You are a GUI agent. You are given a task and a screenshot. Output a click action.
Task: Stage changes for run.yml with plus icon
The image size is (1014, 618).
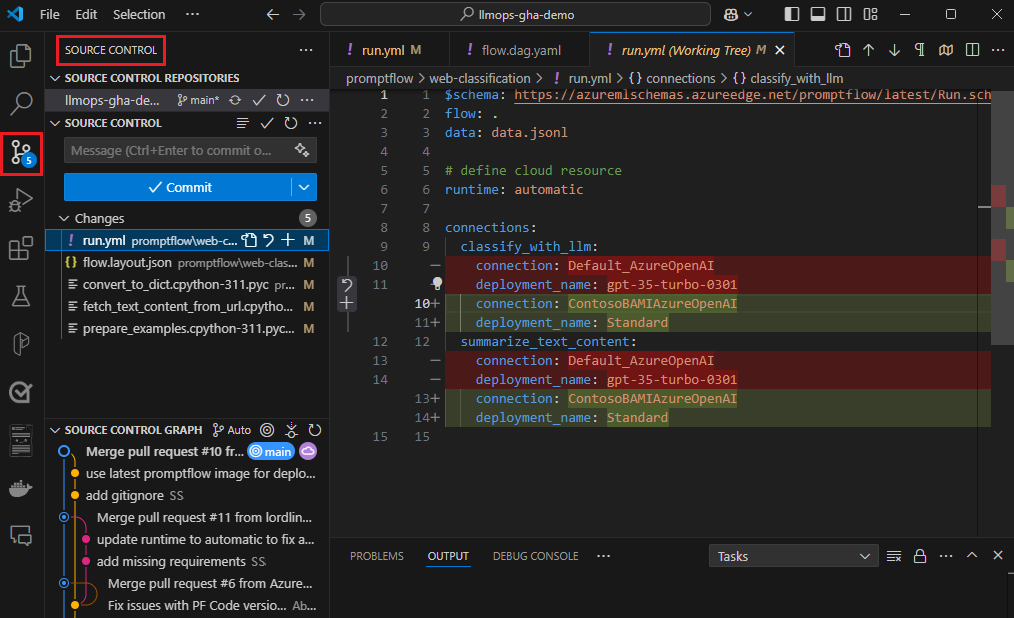coord(288,240)
